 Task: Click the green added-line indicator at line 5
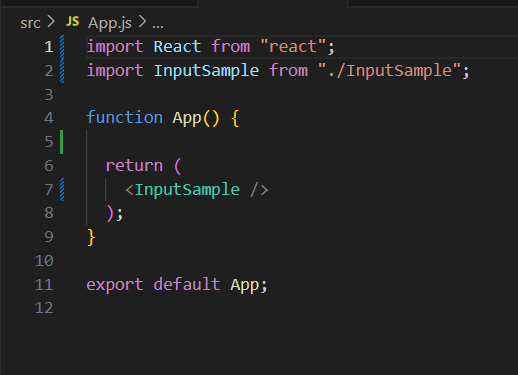coord(61,142)
